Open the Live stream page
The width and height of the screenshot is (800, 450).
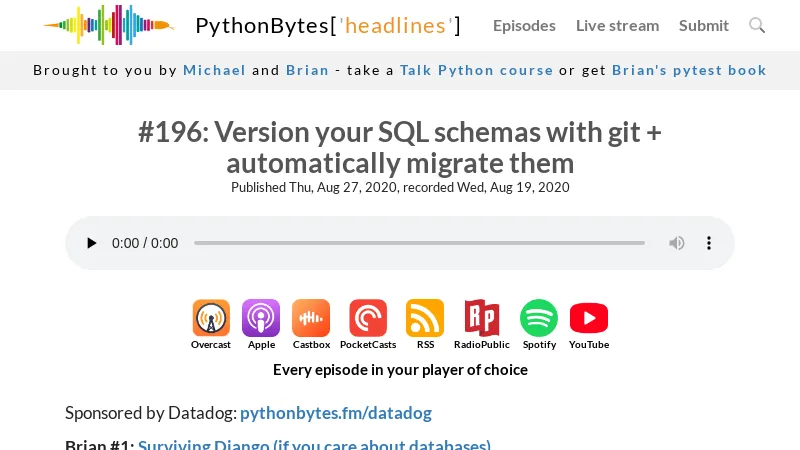(617, 25)
